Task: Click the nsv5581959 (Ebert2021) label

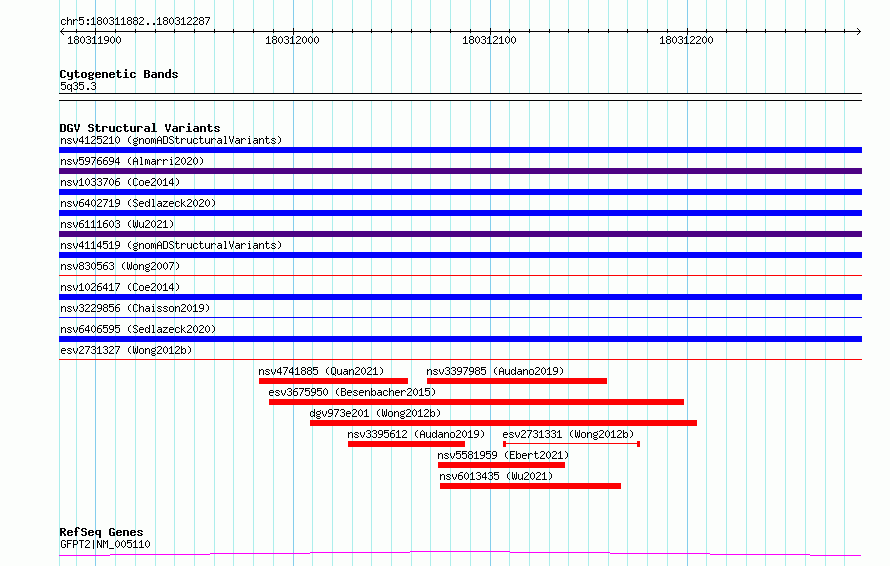Action: (503, 455)
